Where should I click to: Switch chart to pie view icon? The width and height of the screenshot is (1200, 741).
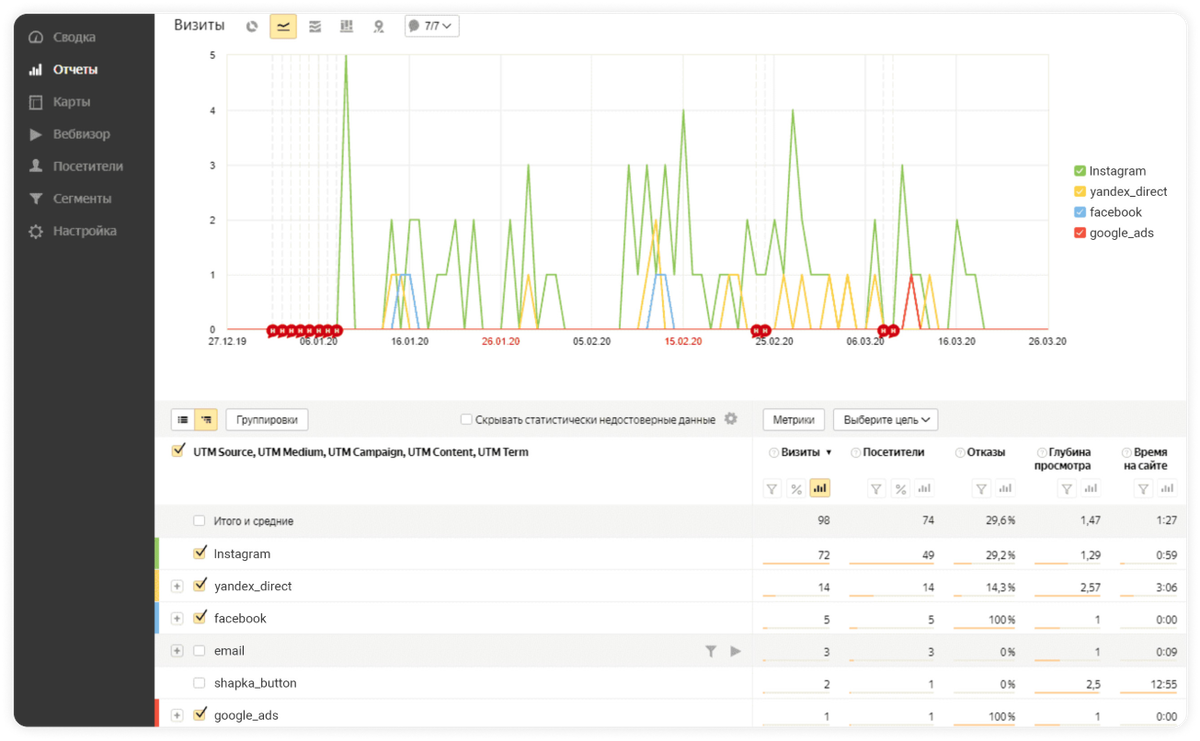pos(252,27)
